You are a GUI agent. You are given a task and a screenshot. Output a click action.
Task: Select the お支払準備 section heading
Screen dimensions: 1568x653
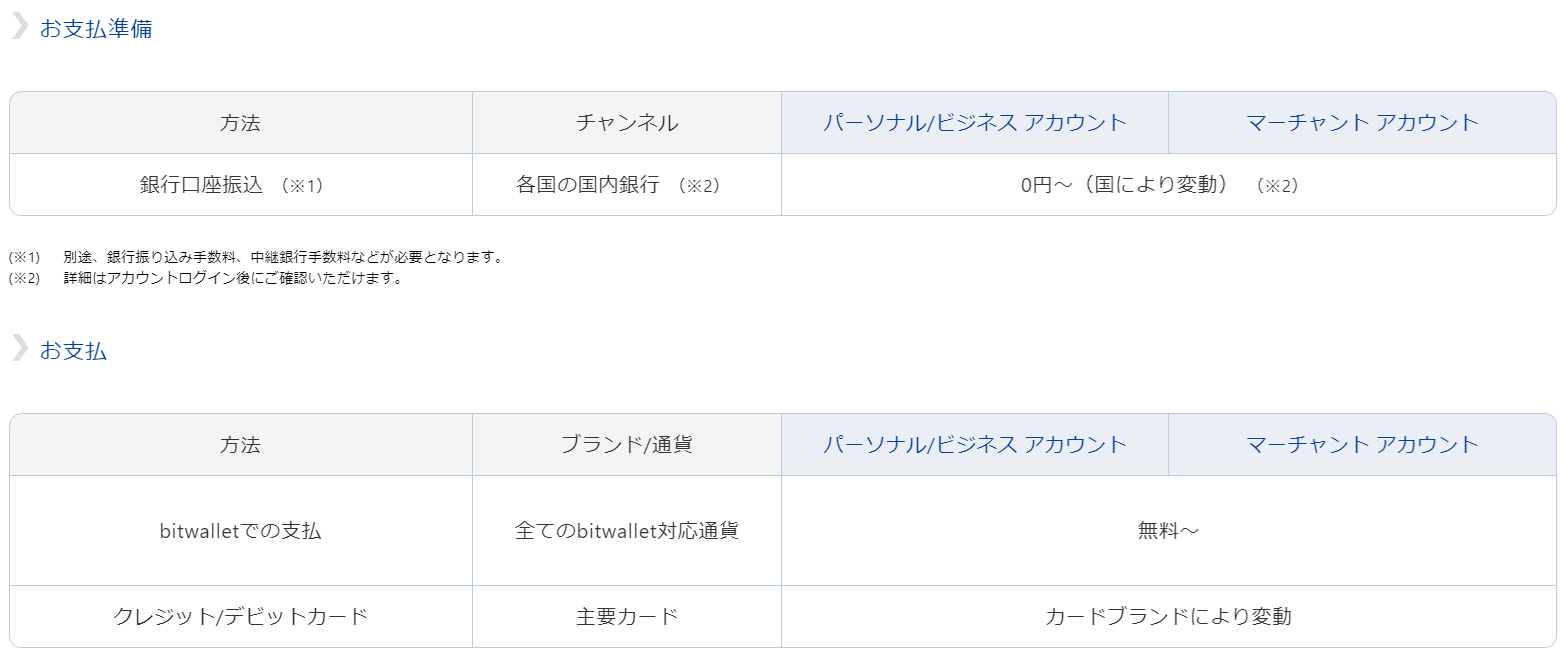tap(96, 29)
